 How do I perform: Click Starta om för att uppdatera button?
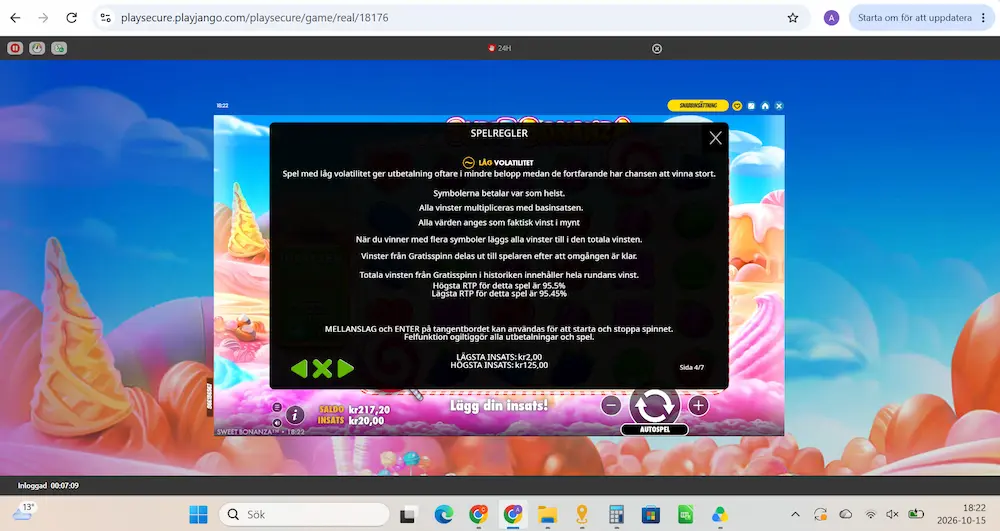(915, 18)
